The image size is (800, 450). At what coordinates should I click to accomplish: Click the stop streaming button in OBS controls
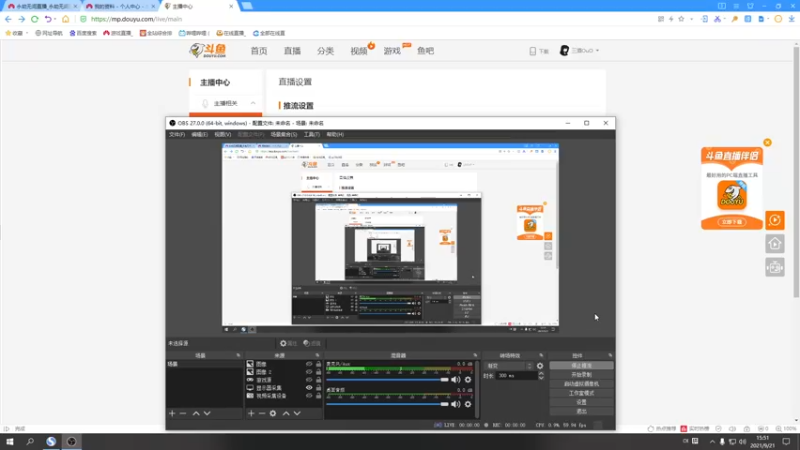[x=581, y=366]
